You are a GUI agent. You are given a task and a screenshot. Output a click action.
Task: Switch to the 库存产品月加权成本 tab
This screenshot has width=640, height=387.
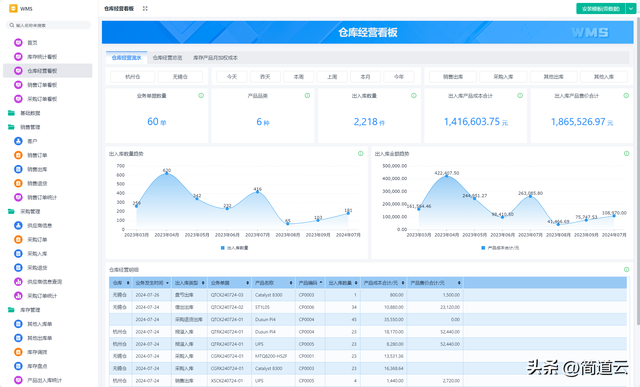pyautogui.click(x=215, y=58)
